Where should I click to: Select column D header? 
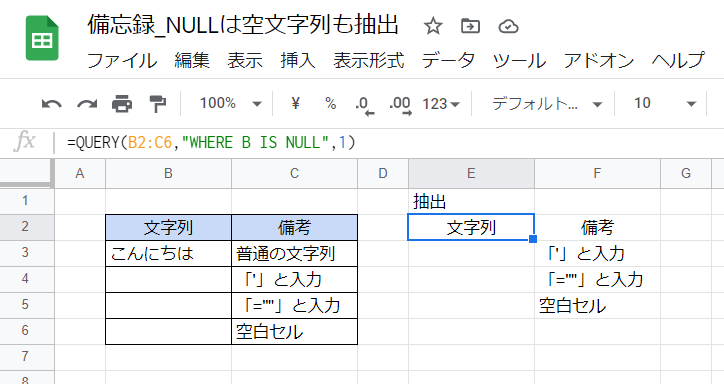click(383, 174)
